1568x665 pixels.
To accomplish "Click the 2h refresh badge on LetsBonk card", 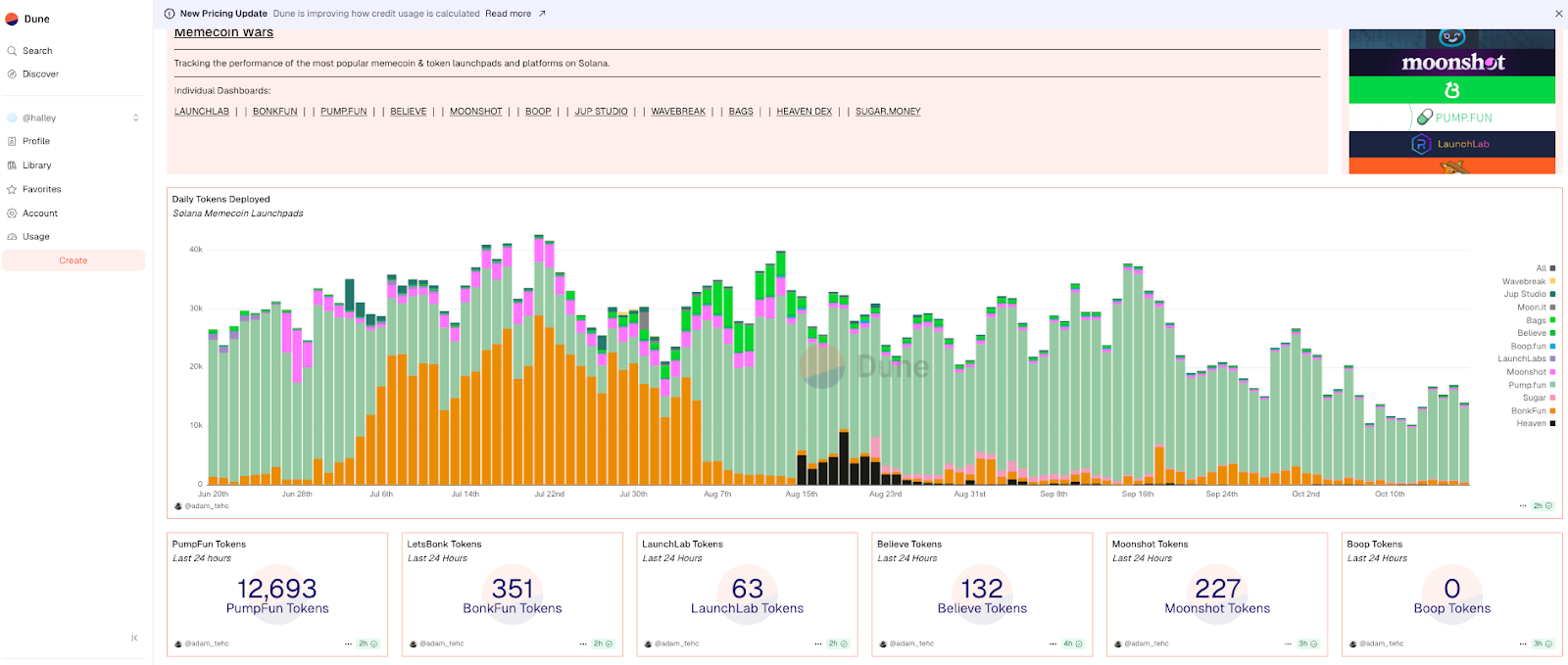I will 602,644.
